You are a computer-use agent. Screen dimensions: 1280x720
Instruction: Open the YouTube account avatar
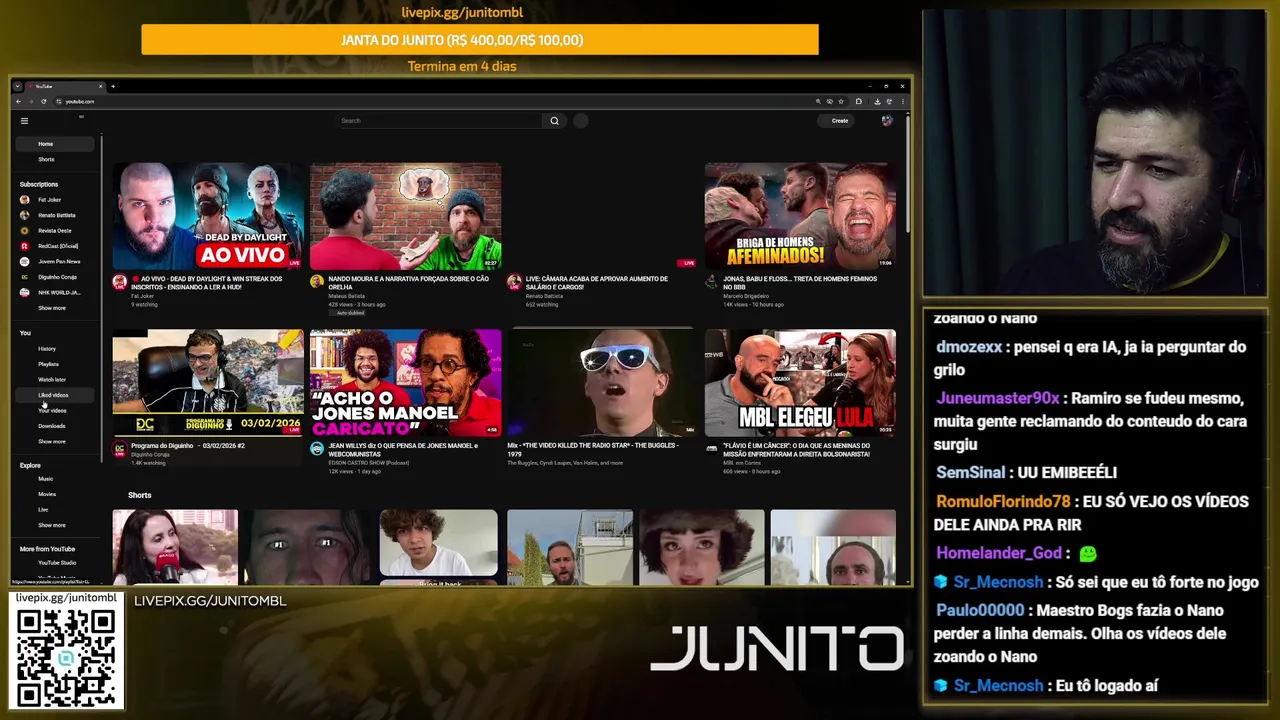point(886,121)
